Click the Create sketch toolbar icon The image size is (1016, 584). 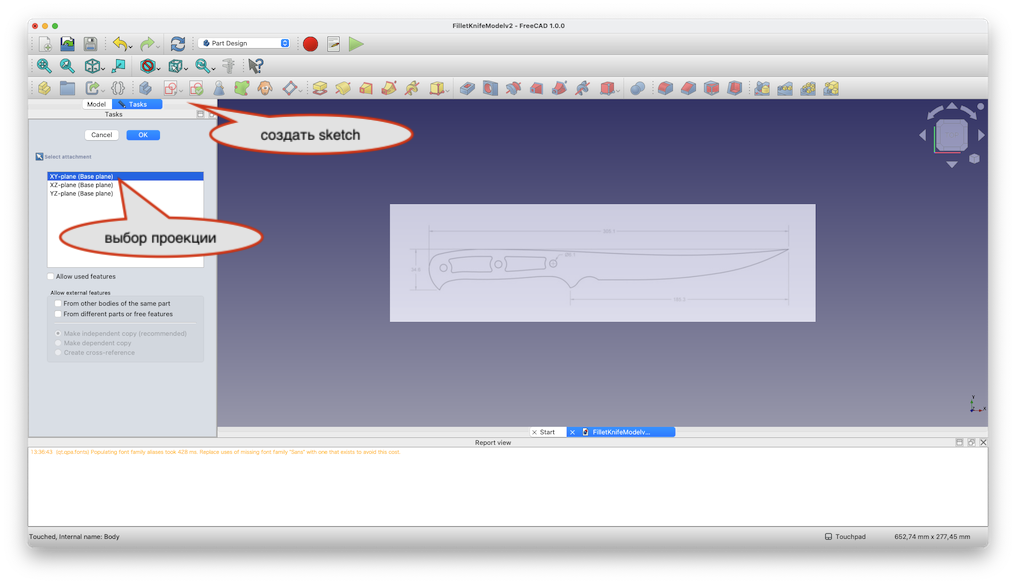(x=171, y=88)
